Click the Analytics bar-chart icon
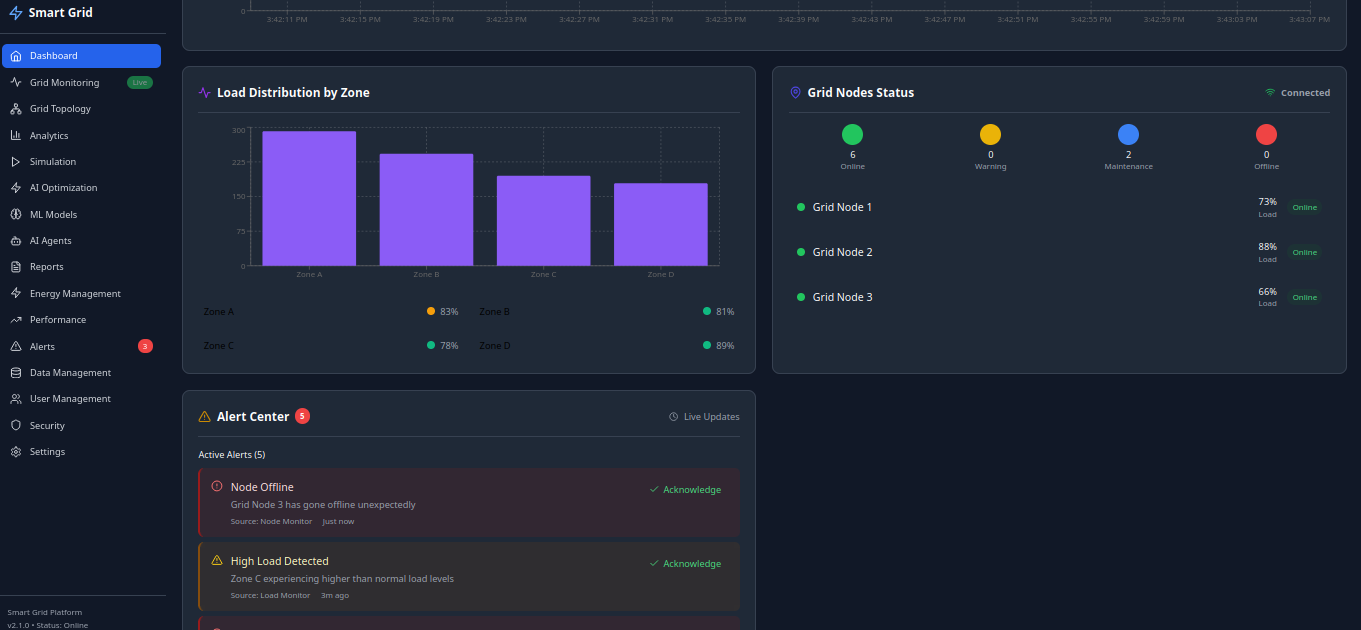1361x630 pixels. click(16, 135)
